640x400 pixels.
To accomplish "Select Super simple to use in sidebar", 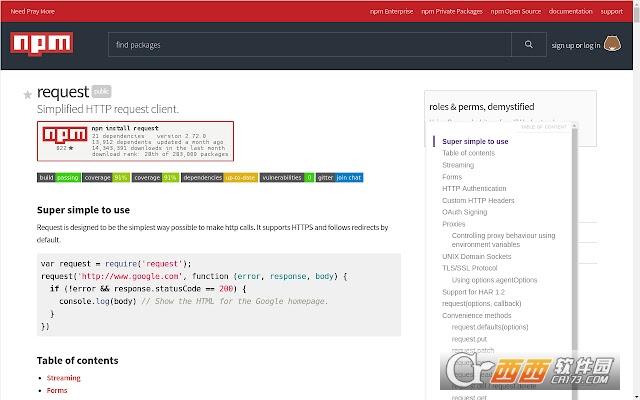I will pos(475,141).
